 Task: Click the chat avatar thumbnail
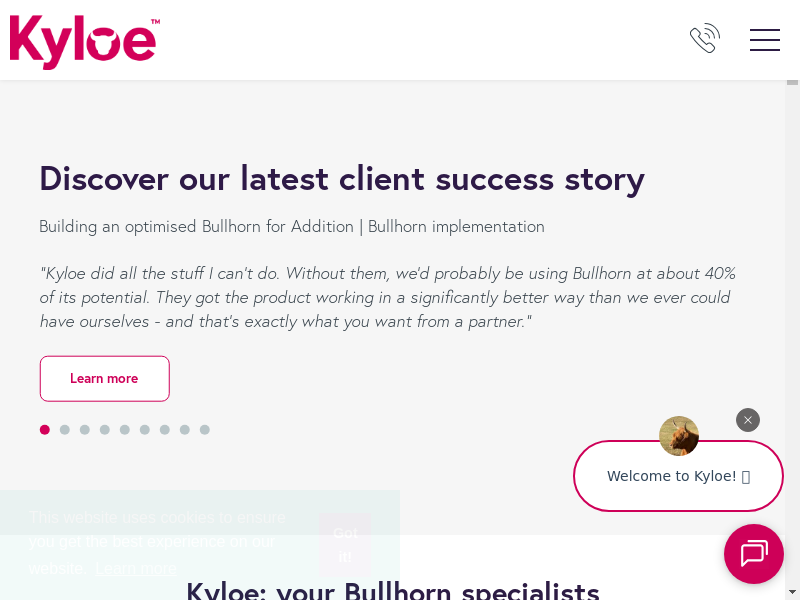(x=679, y=436)
